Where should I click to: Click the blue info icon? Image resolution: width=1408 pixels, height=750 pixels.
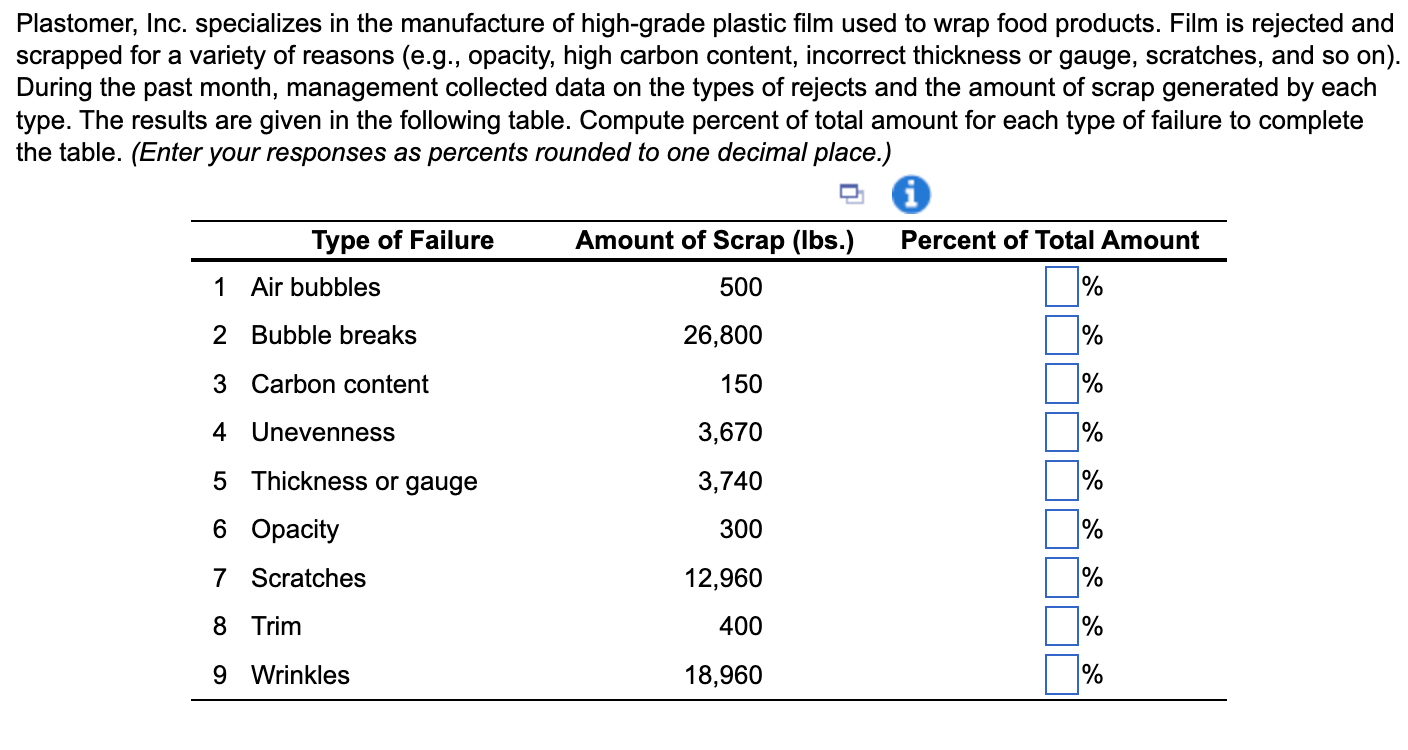[x=910, y=194]
